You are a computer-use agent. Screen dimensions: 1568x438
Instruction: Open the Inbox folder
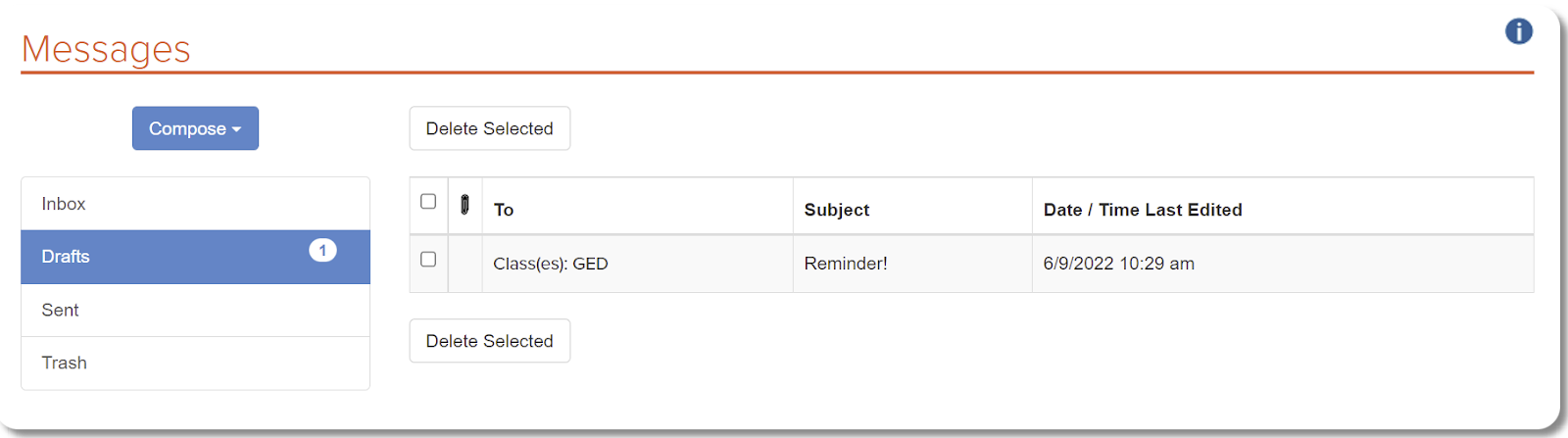[x=195, y=204]
